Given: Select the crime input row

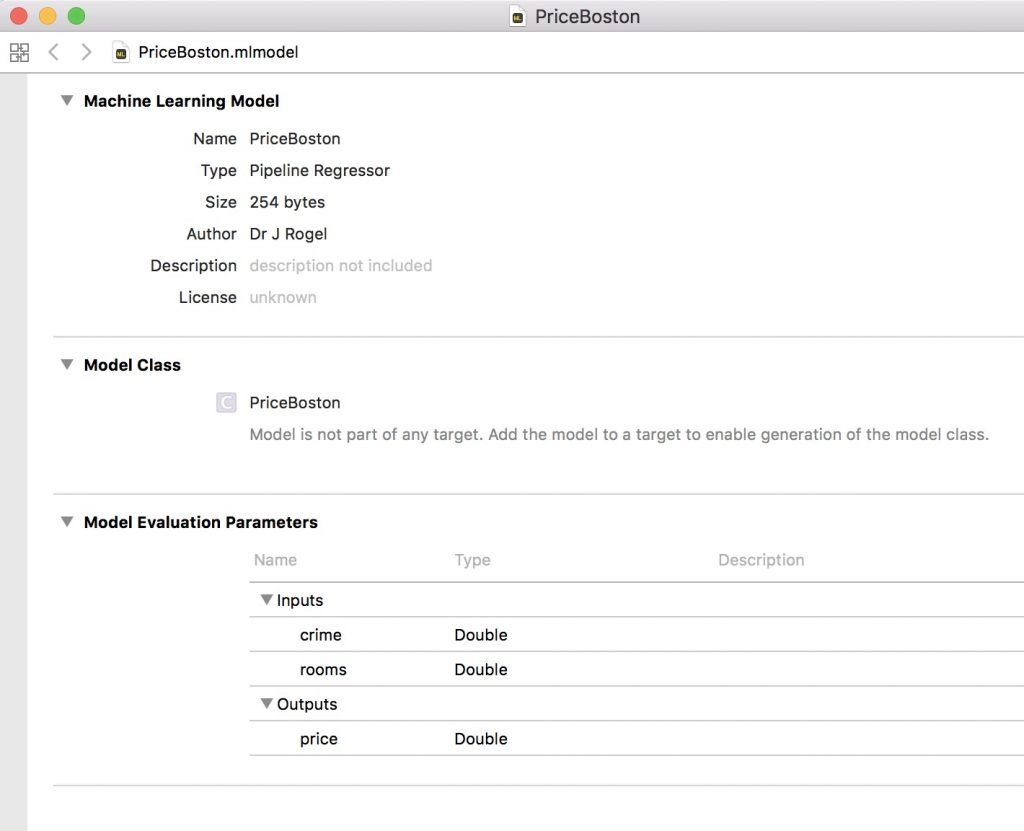Looking at the screenshot, I should [320, 635].
